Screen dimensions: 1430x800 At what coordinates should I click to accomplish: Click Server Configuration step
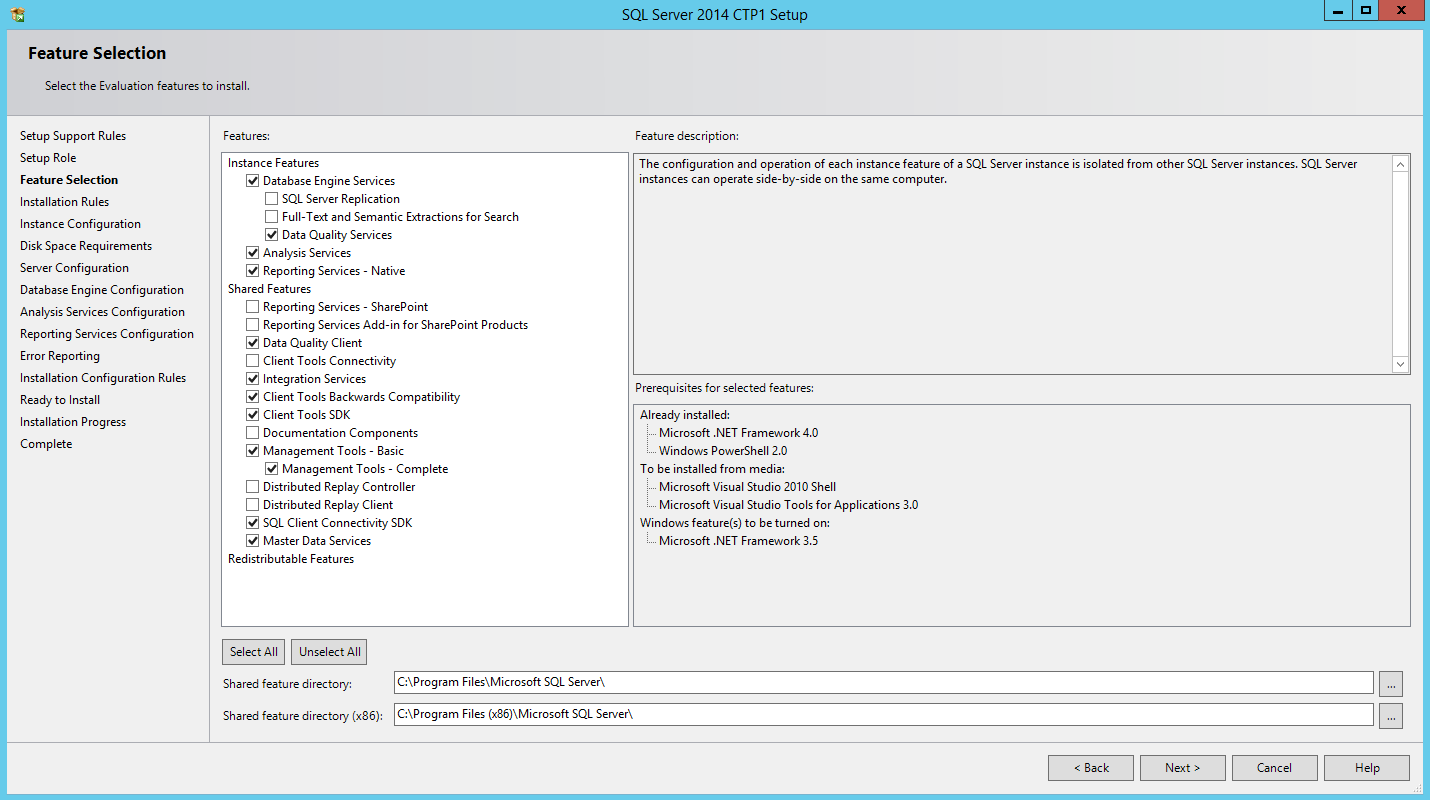tap(74, 268)
